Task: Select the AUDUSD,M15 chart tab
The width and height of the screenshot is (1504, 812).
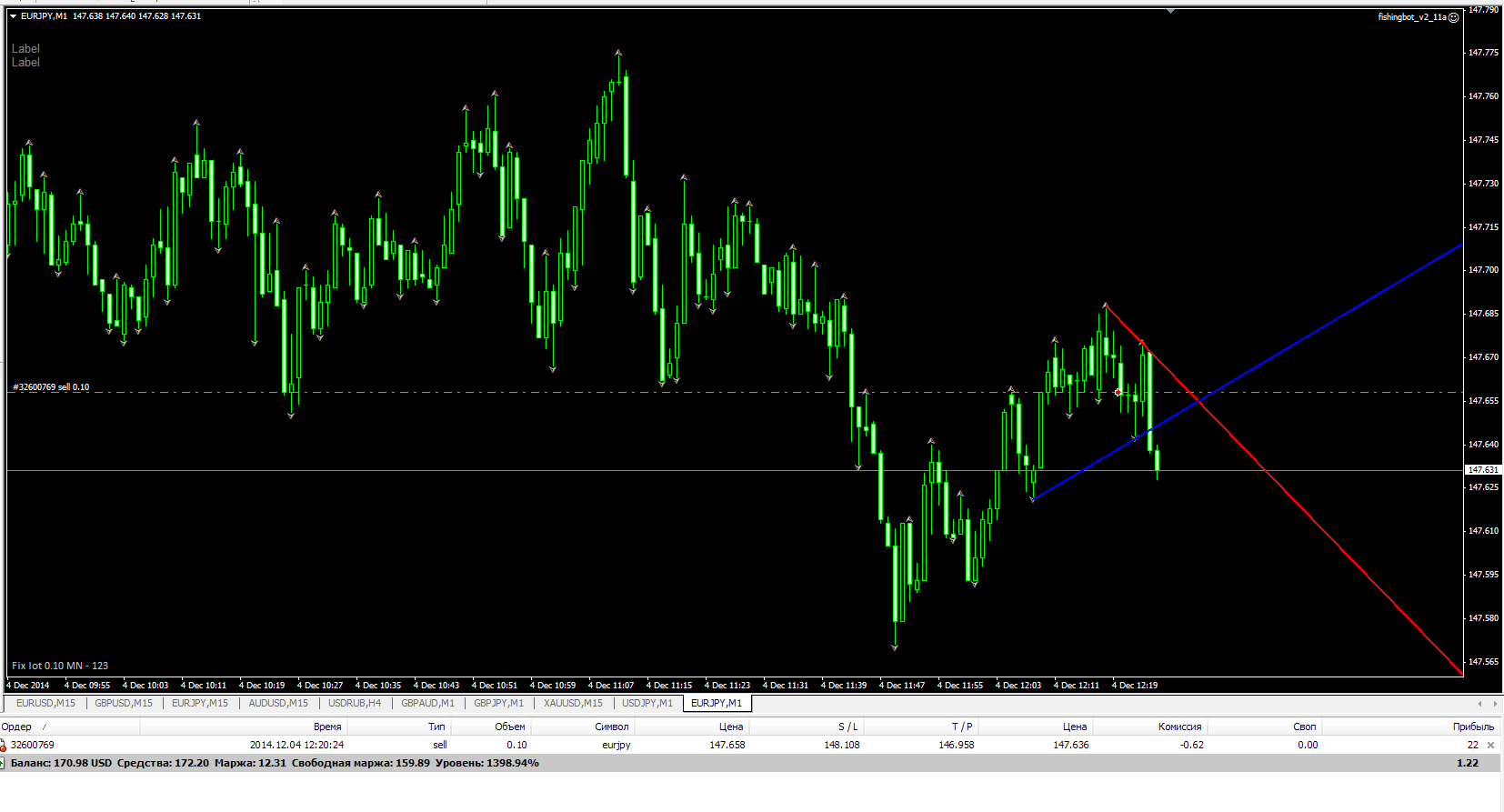Action: (278, 703)
